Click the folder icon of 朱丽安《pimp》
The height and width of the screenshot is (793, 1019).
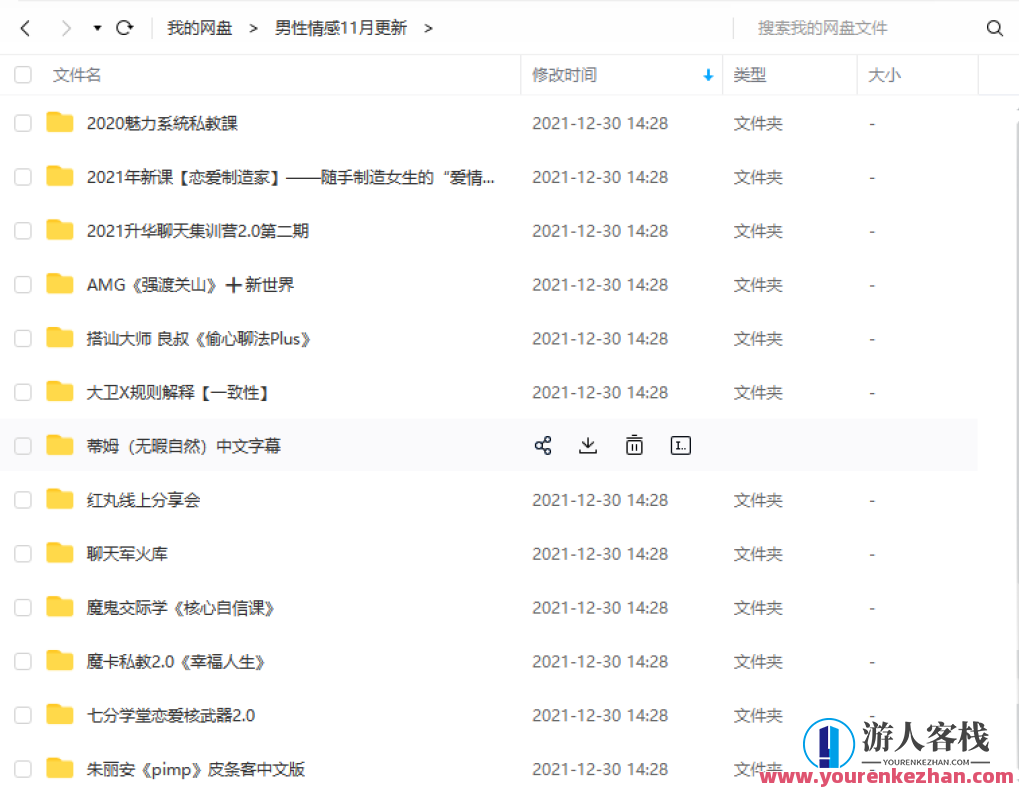pos(60,768)
